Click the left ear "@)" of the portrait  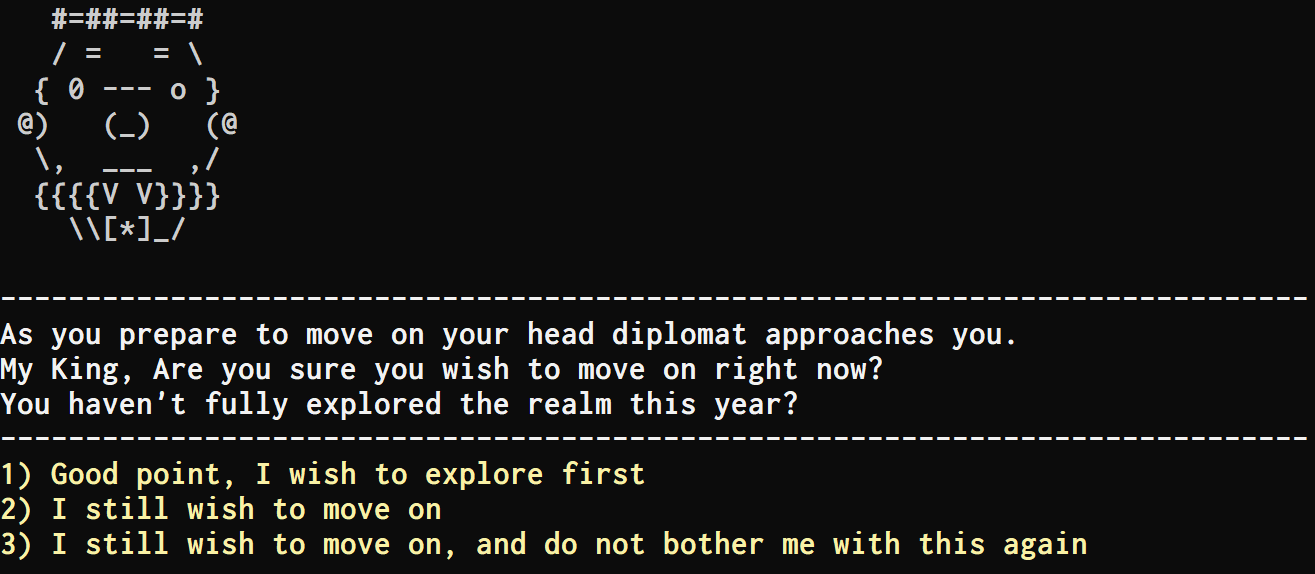point(34,126)
